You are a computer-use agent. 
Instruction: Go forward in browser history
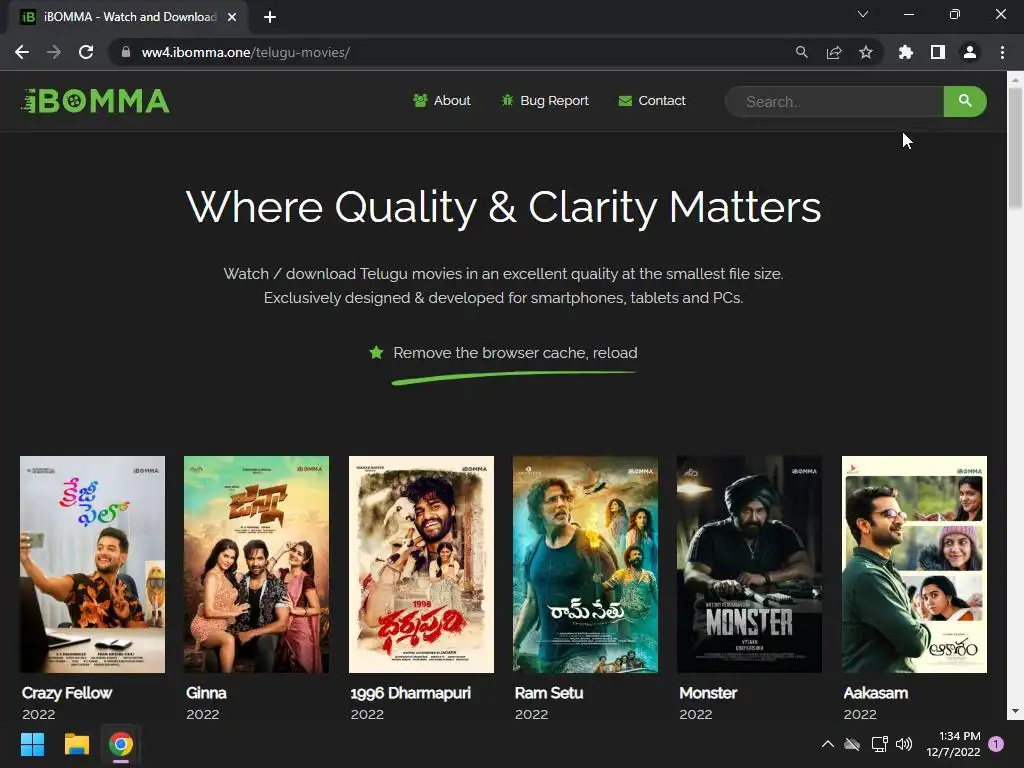tap(54, 52)
